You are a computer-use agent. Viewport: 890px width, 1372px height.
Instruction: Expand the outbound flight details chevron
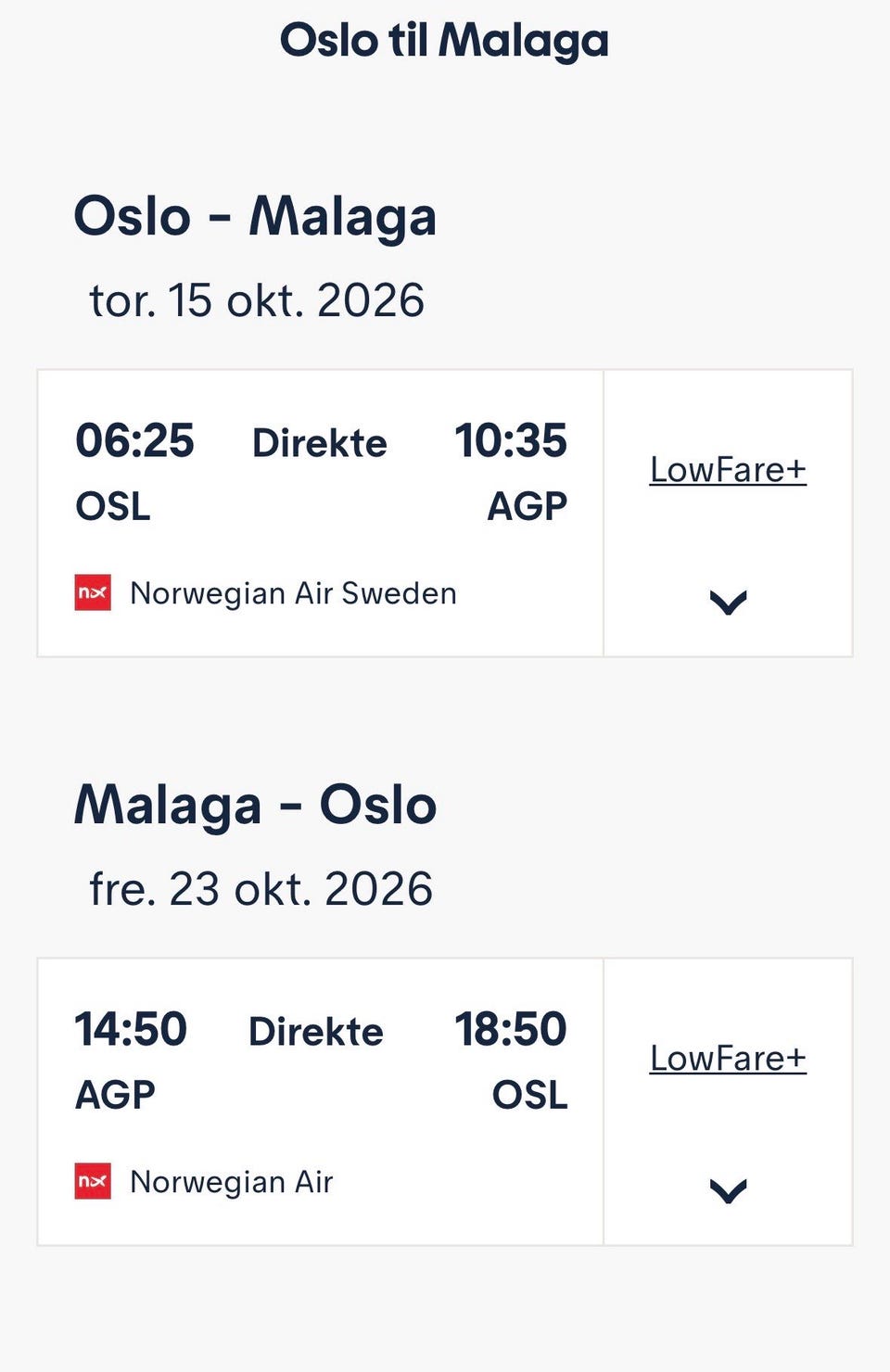point(728,603)
